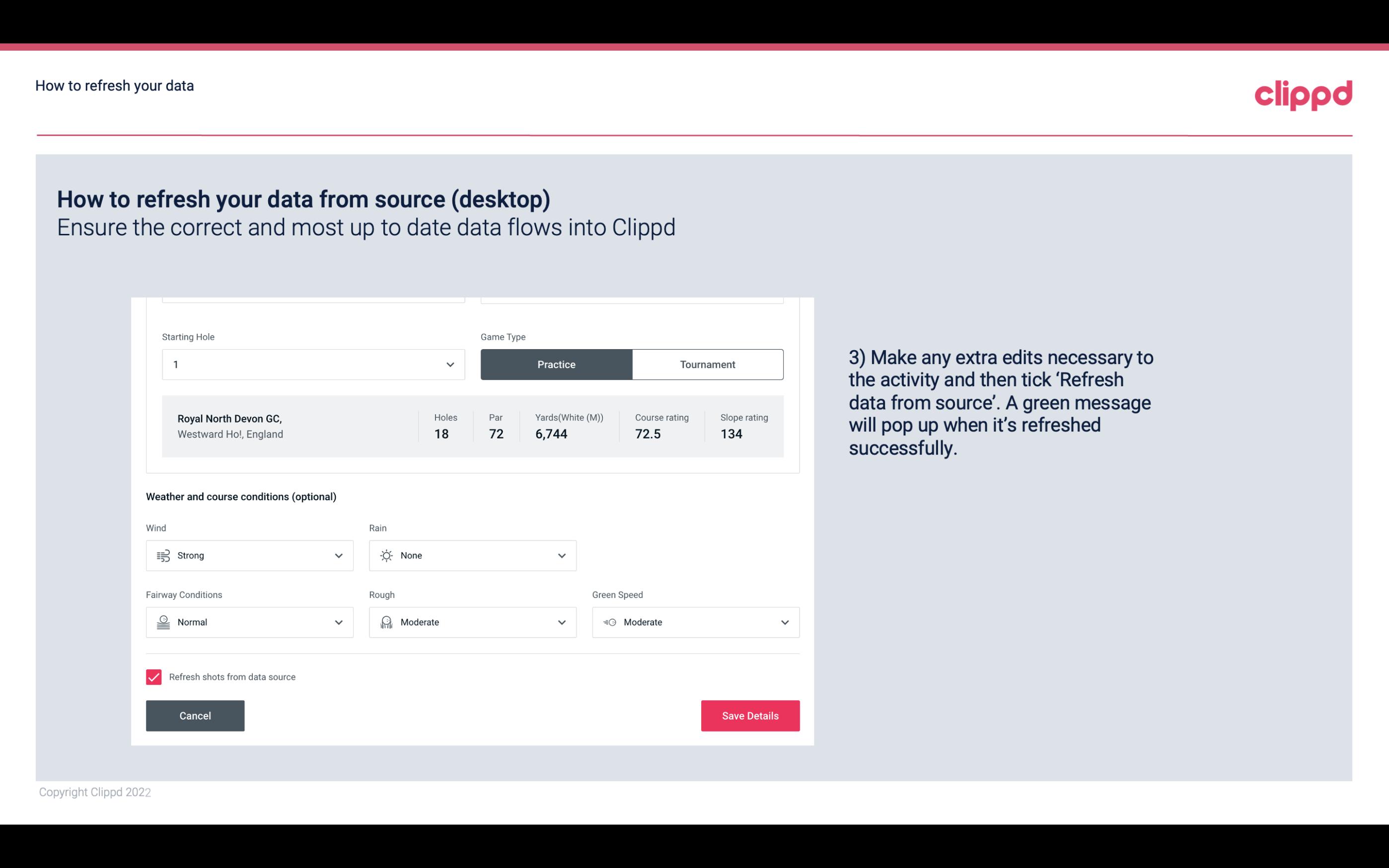Click the Clippd logo icon

pos(1303,93)
